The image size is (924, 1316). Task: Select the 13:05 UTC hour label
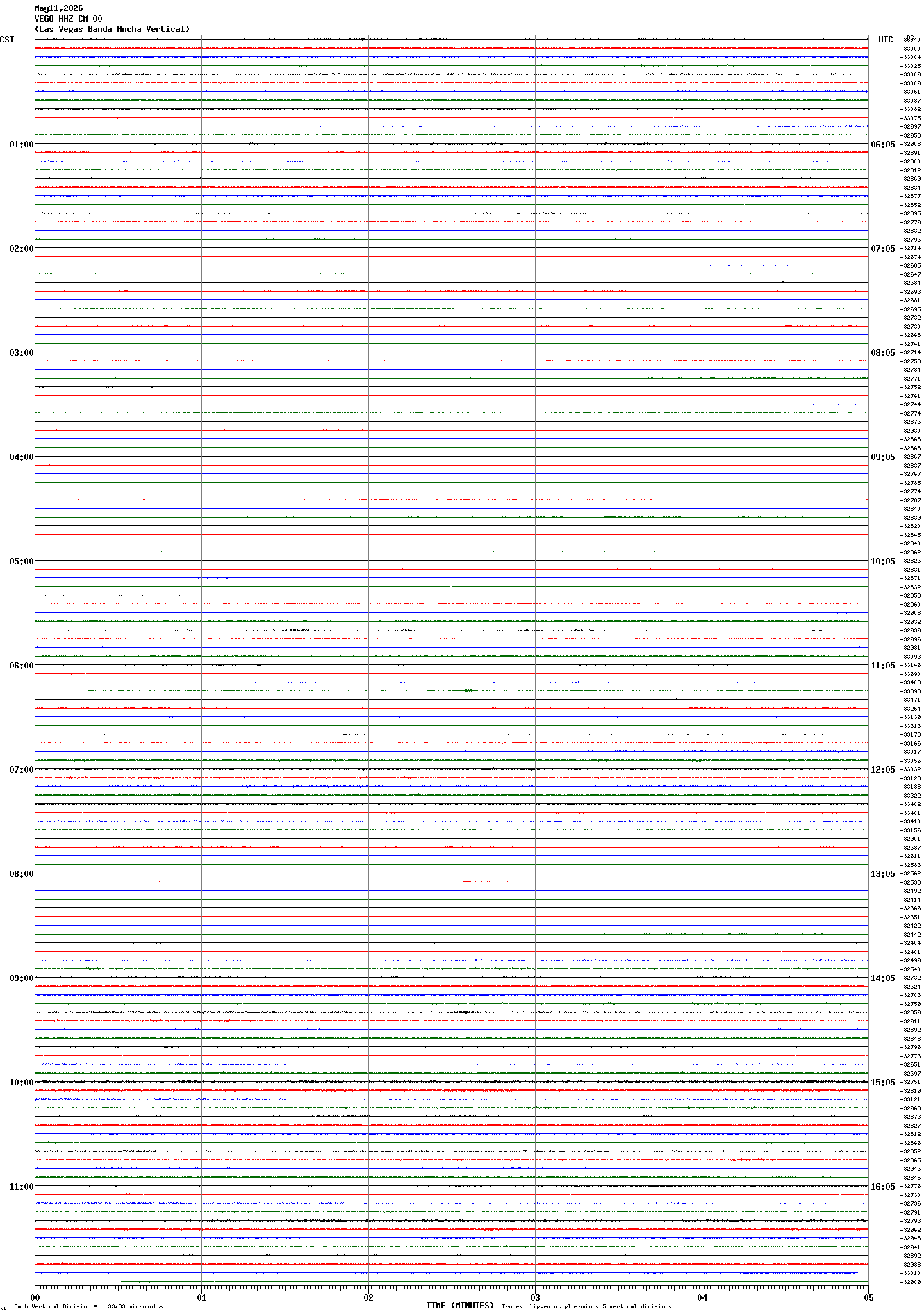[x=883, y=874]
